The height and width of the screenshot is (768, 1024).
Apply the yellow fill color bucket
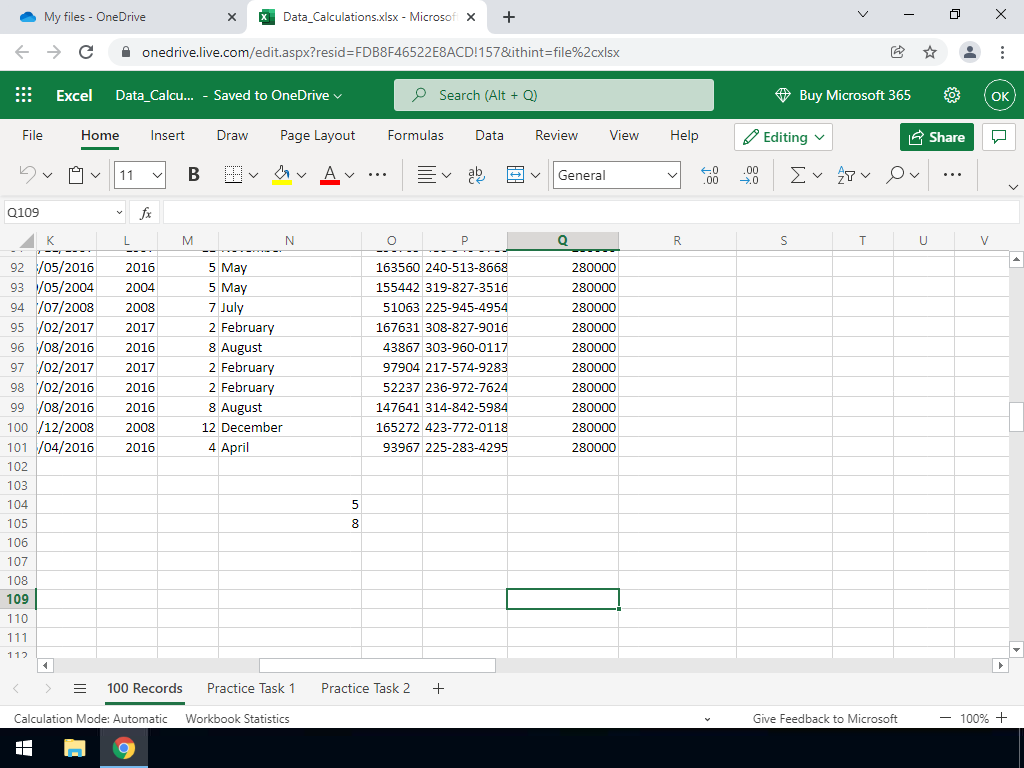(282, 175)
